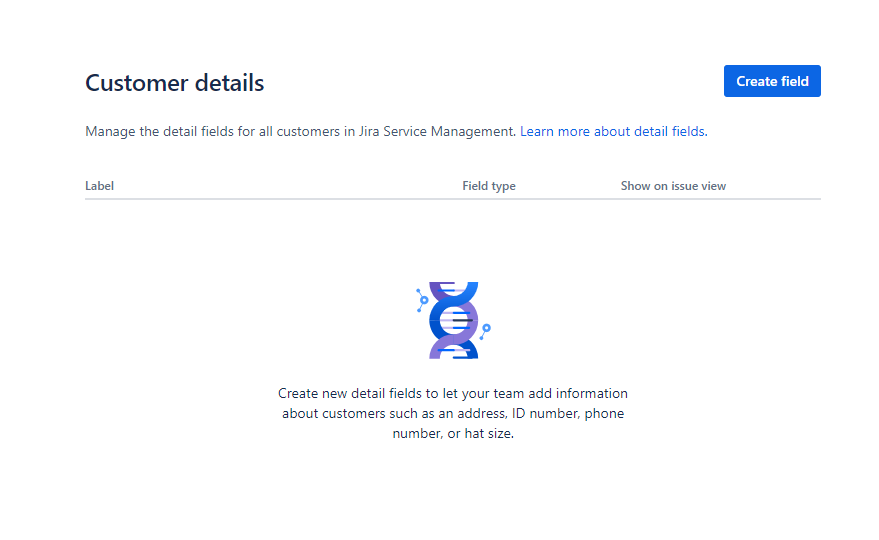Click the 'about customers such as an address' line

(452, 414)
